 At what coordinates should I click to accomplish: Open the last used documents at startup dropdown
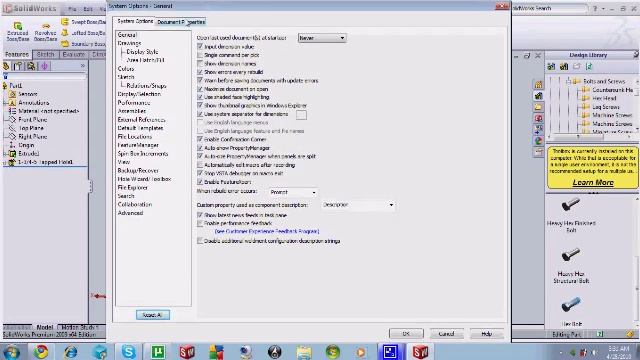pos(322,38)
